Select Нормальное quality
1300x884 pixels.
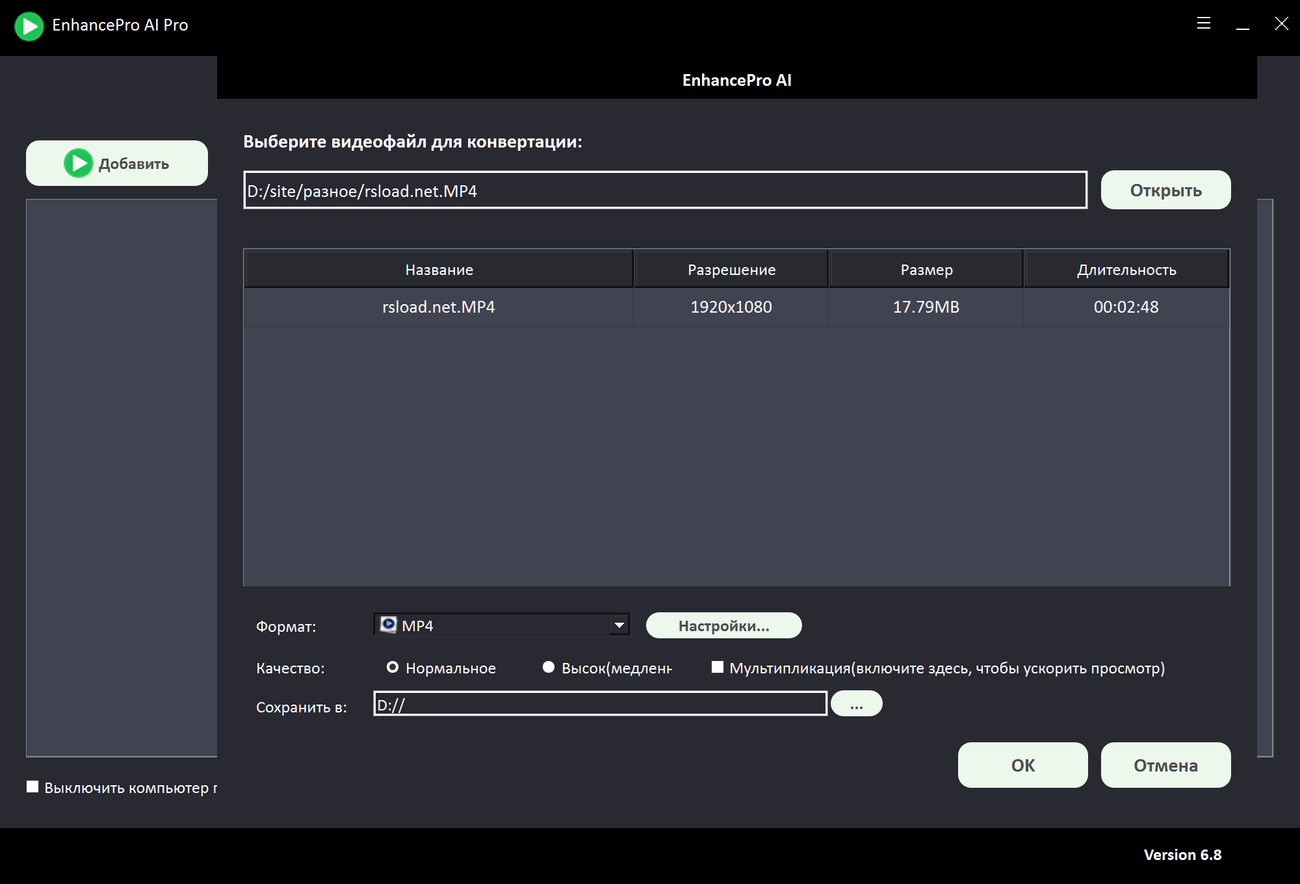393,667
